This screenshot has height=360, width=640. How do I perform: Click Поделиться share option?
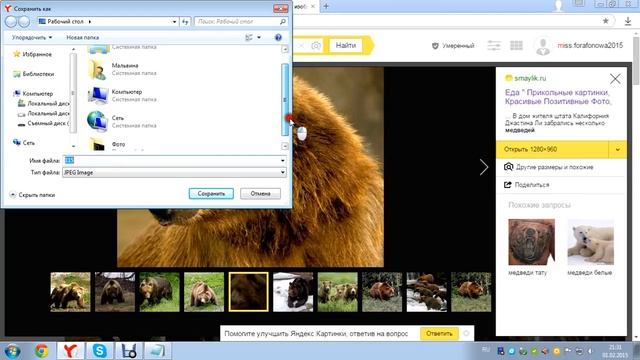527,185
